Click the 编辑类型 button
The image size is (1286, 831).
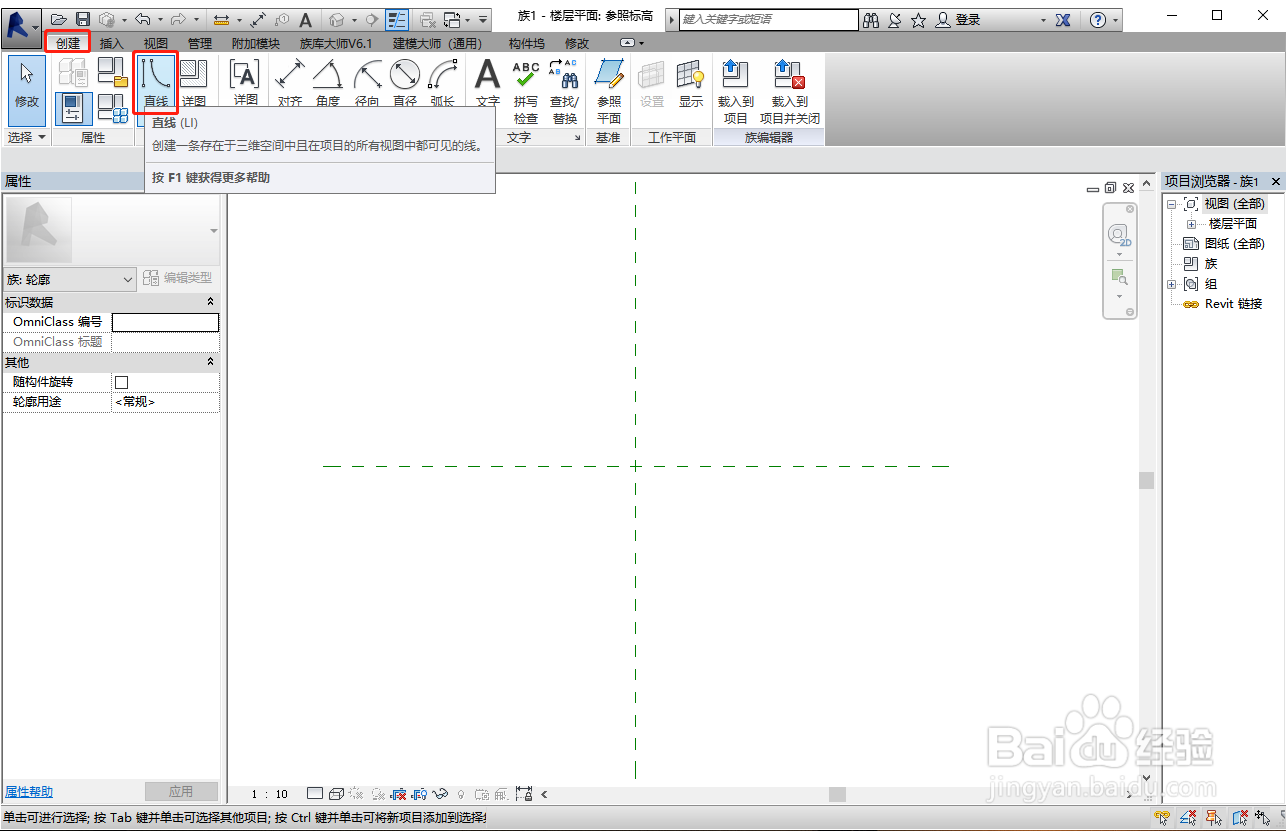click(178, 279)
